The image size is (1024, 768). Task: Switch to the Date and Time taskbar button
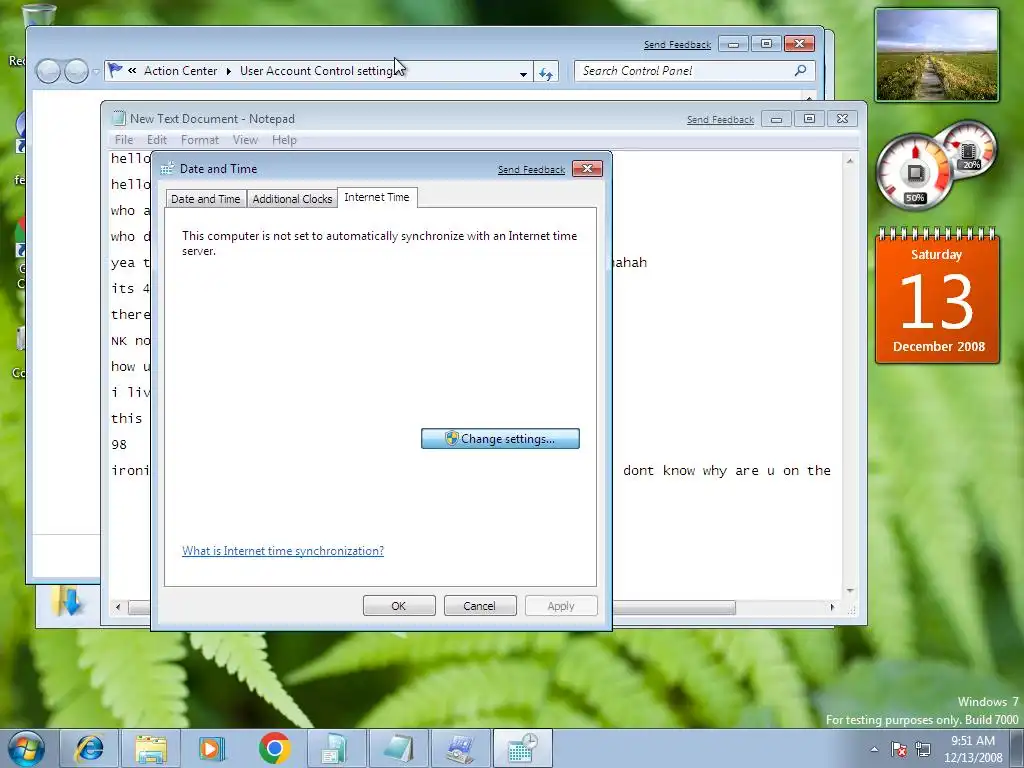pos(522,748)
